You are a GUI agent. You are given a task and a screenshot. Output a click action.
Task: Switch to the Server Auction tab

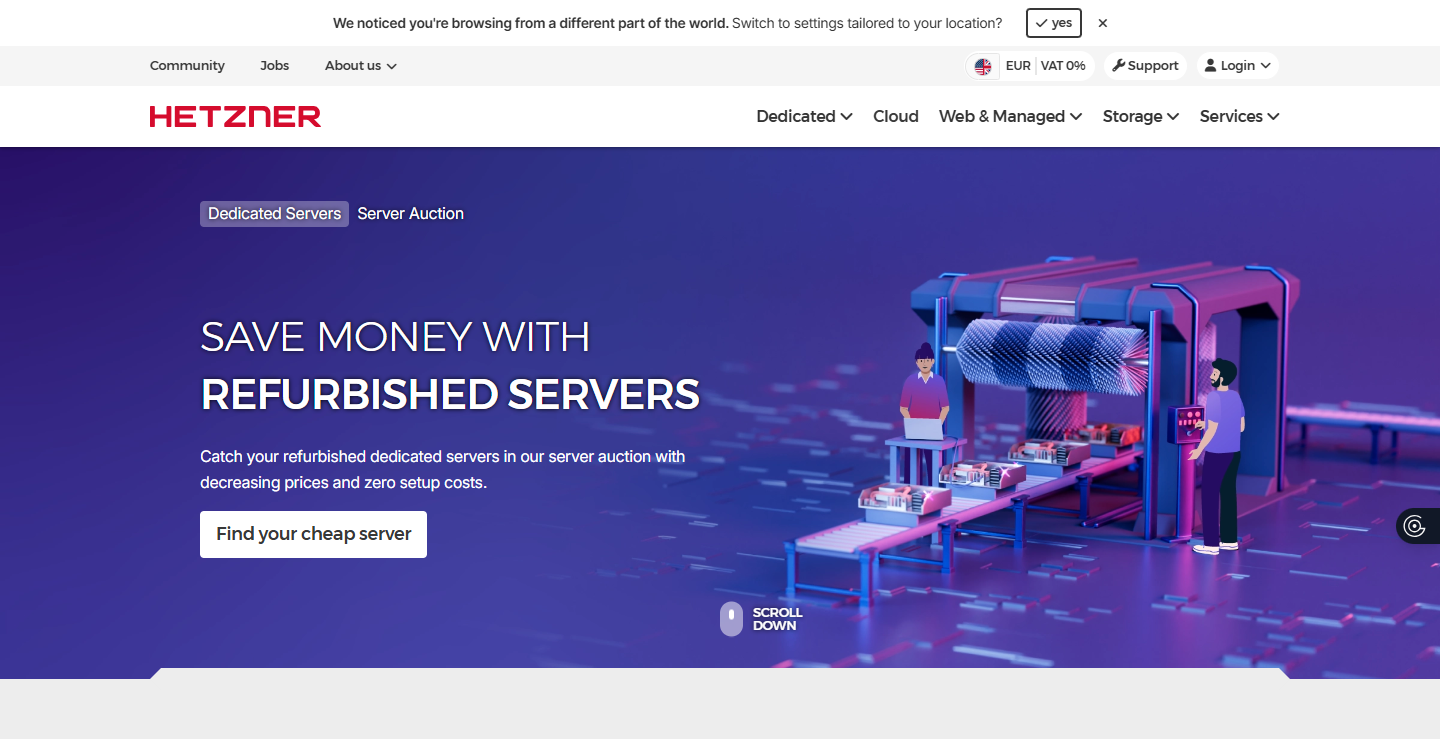coord(410,213)
